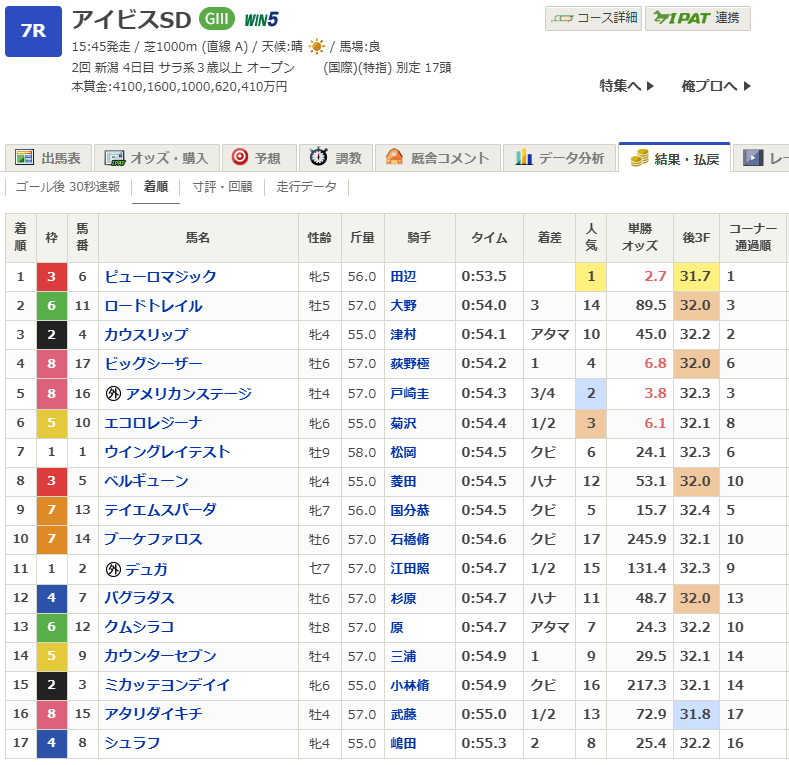The height and width of the screenshot is (765, 789).
Task: Open horse アメリカンステージ
Action: [189, 393]
